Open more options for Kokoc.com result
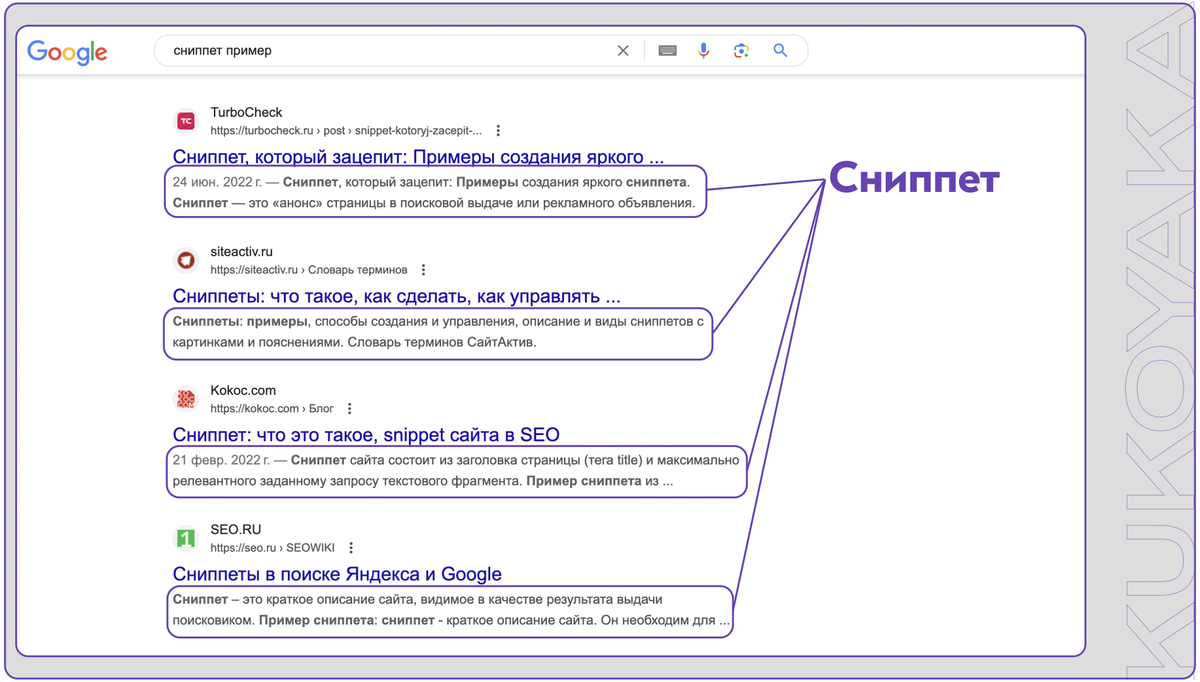1200x682 pixels. point(349,409)
